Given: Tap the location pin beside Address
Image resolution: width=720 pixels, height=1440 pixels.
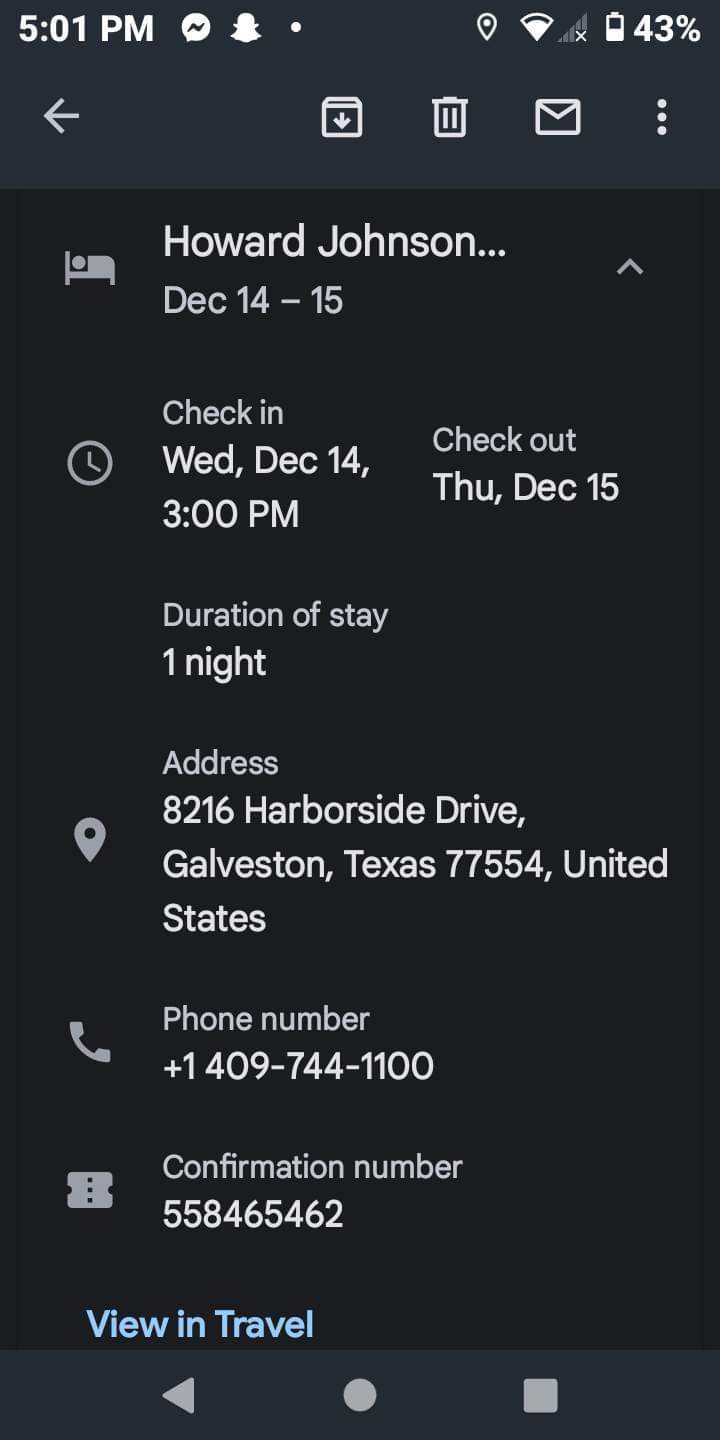Looking at the screenshot, I should coord(90,839).
